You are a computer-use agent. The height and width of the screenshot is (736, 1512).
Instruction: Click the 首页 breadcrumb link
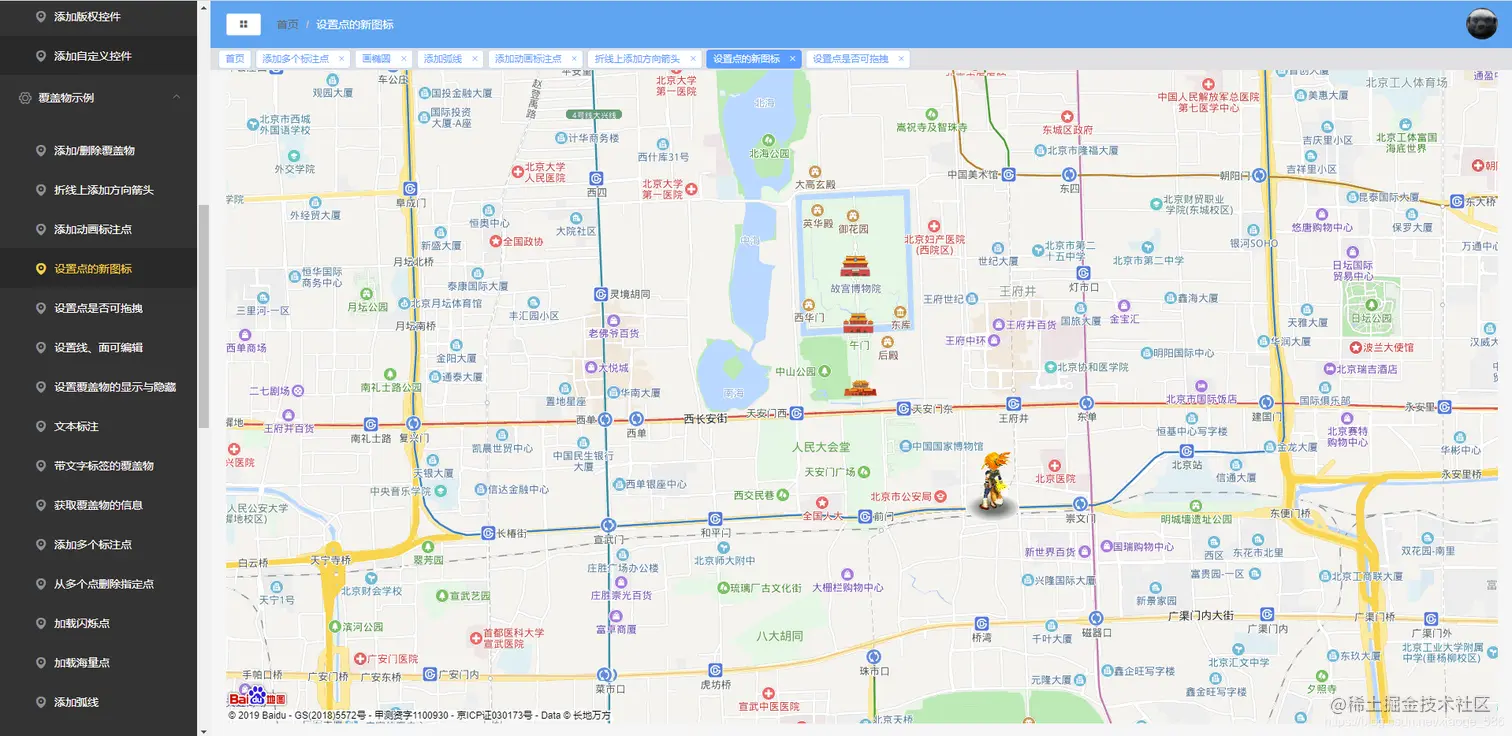(287, 23)
